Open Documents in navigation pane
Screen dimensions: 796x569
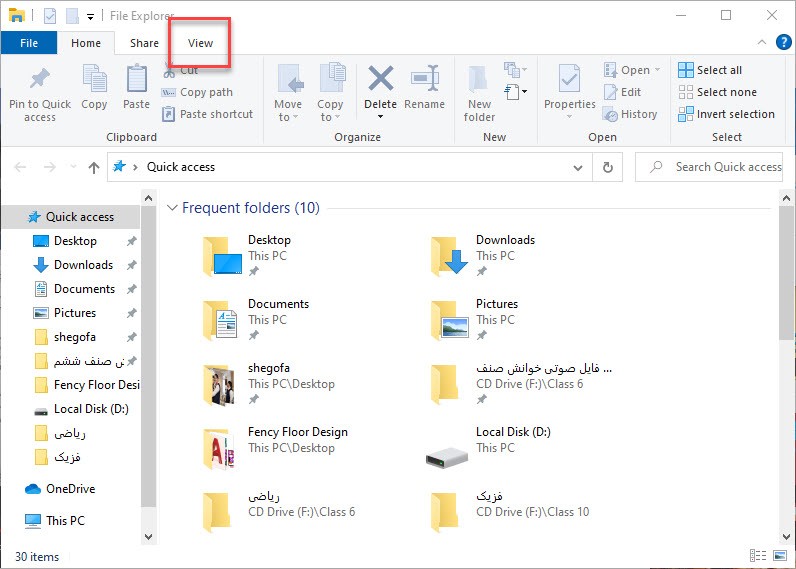click(84, 289)
